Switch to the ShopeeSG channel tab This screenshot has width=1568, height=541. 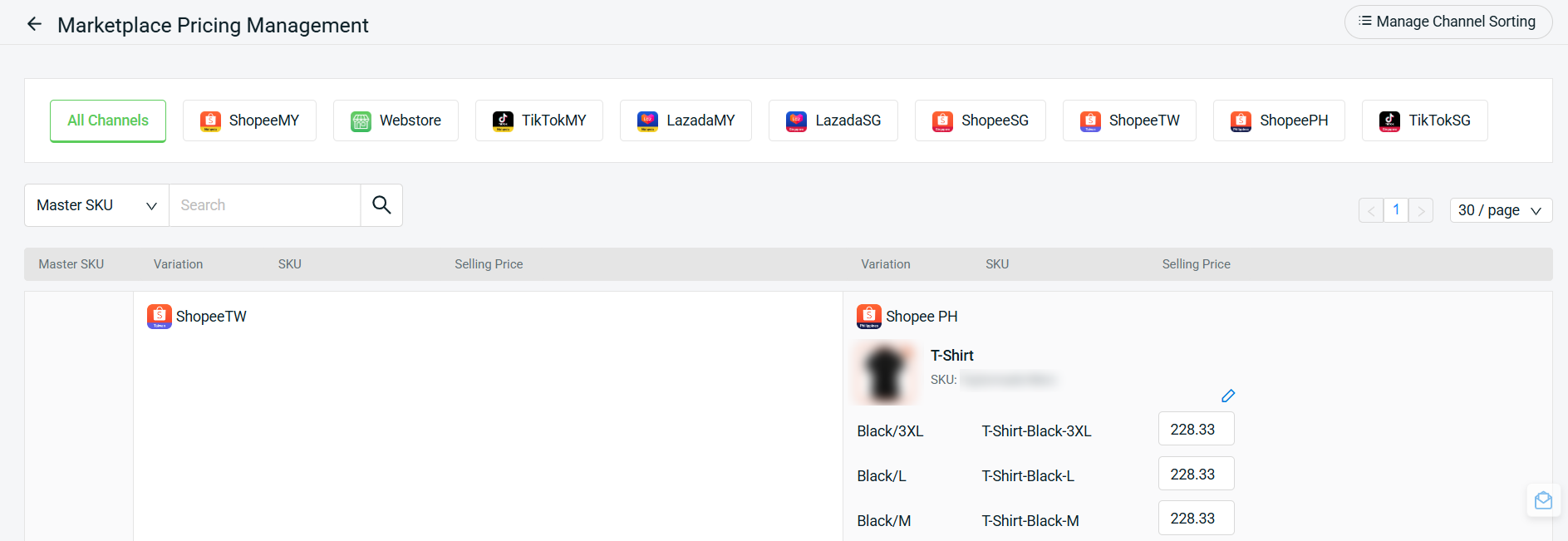coord(981,120)
